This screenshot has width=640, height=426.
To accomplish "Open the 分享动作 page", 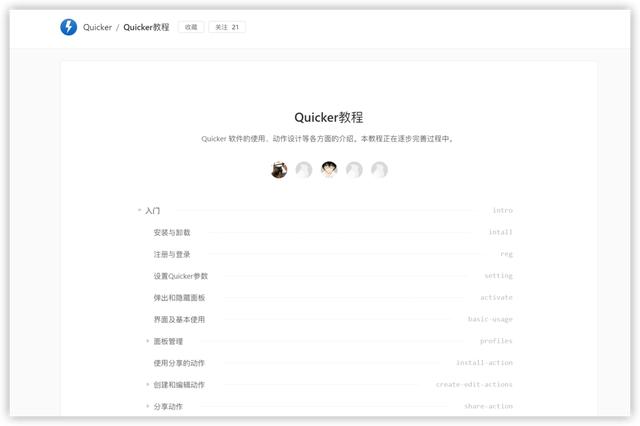I will (x=168, y=406).
